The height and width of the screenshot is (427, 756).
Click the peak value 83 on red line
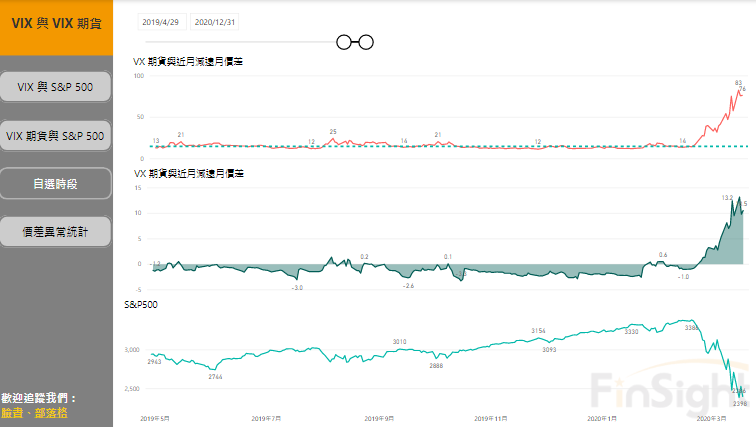[x=738, y=83]
